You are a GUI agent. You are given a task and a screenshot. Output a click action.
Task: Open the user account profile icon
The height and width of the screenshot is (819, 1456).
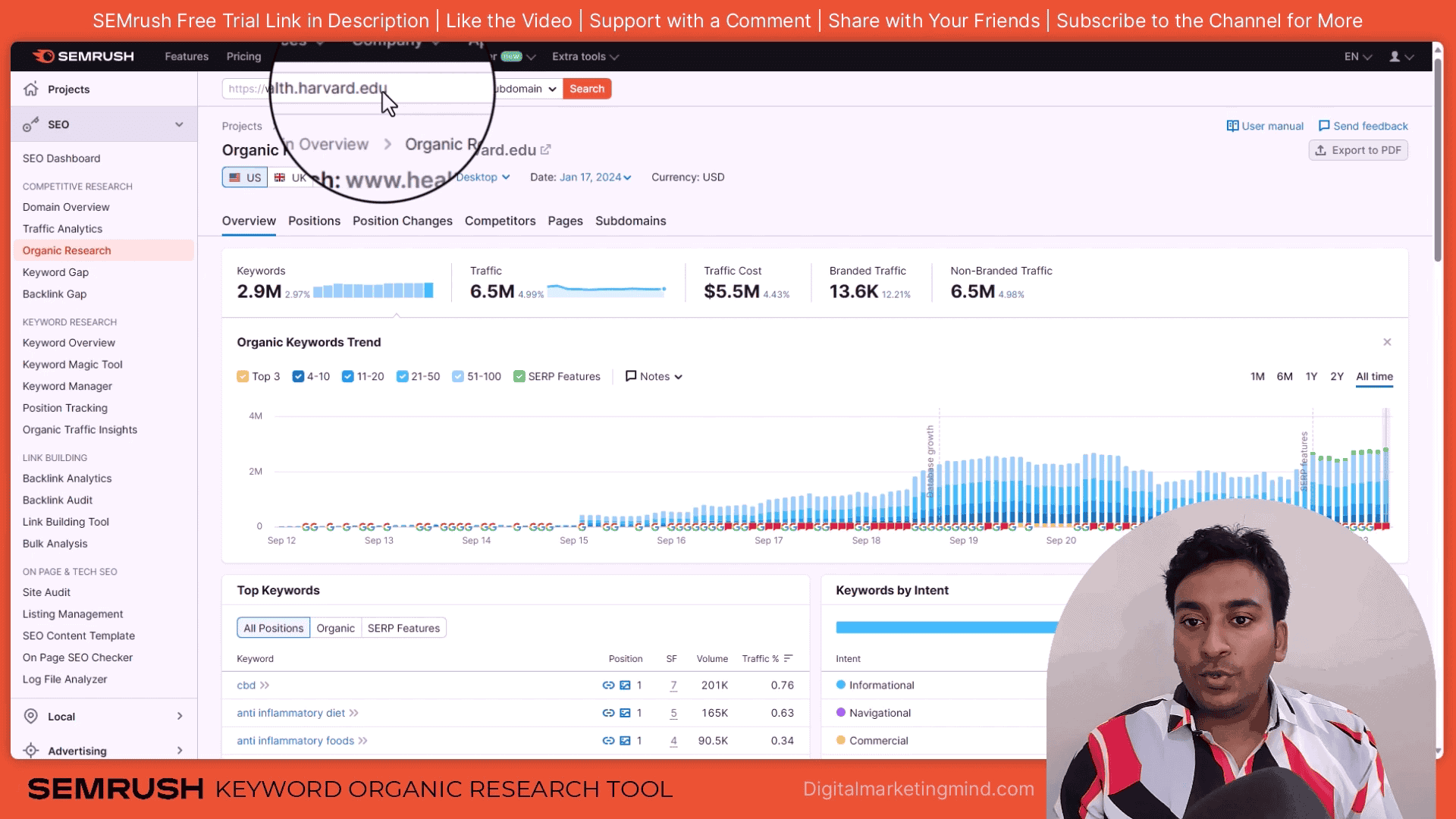point(1394,56)
